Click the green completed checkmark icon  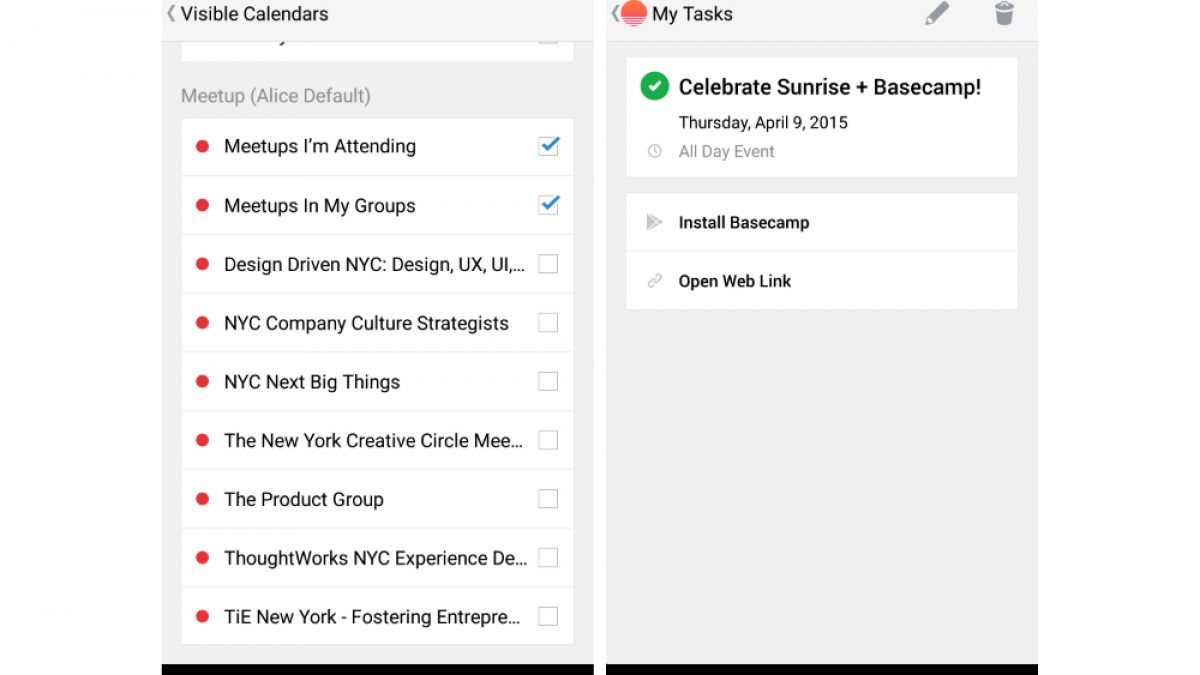click(x=654, y=87)
